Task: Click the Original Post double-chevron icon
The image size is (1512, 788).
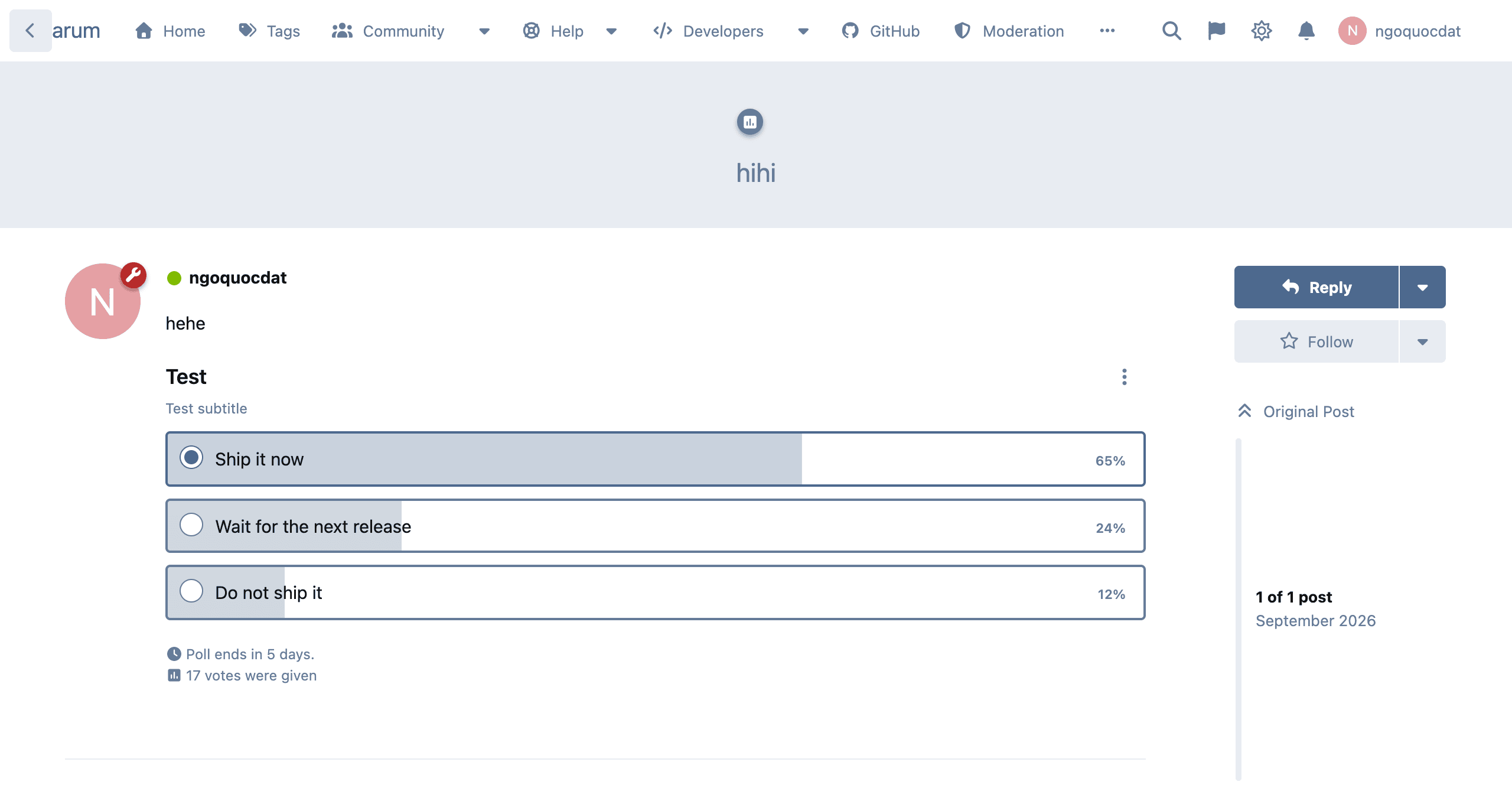Action: click(x=1244, y=411)
